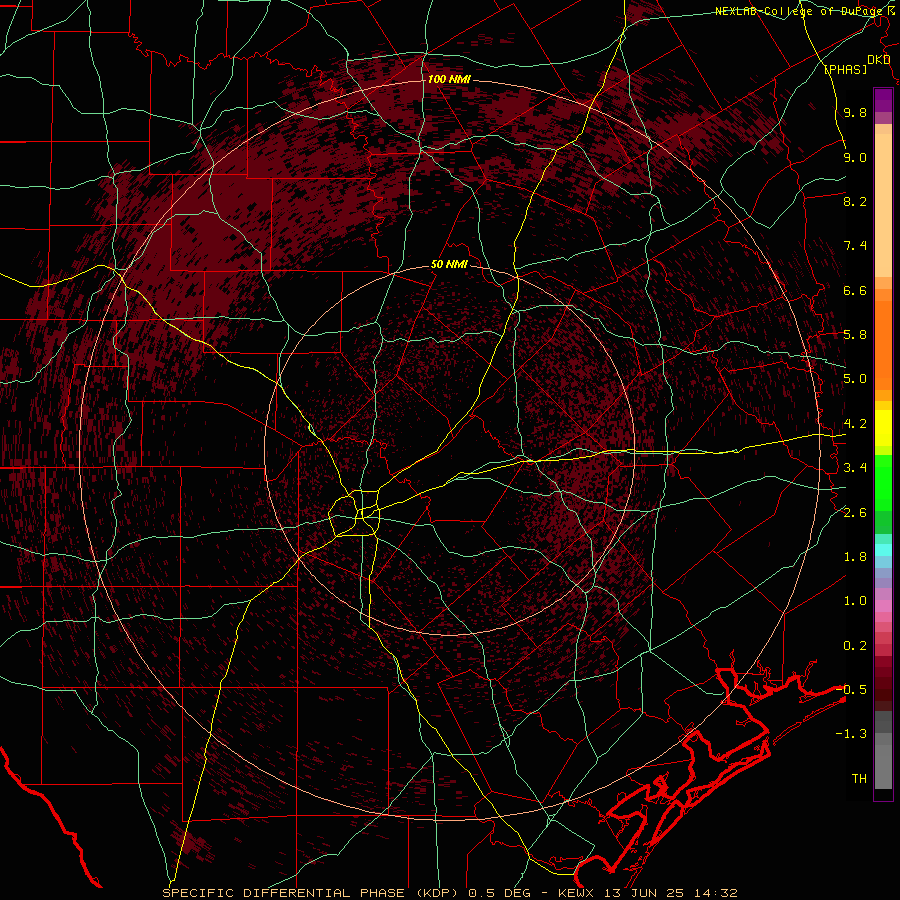Image resolution: width=900 pixels, height=900 pixels.
Task: Pick the orange segment of the color bar
Action: click(x=883, y=344)
